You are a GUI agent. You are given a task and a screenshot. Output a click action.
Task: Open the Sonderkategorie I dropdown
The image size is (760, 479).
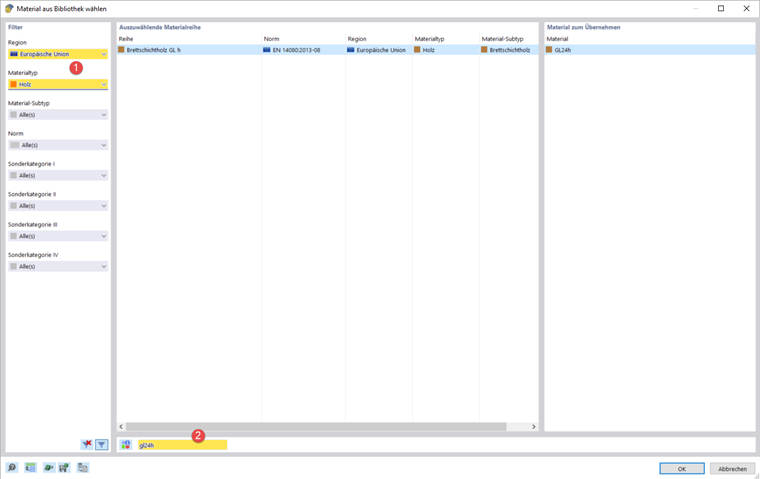(58, 176)
